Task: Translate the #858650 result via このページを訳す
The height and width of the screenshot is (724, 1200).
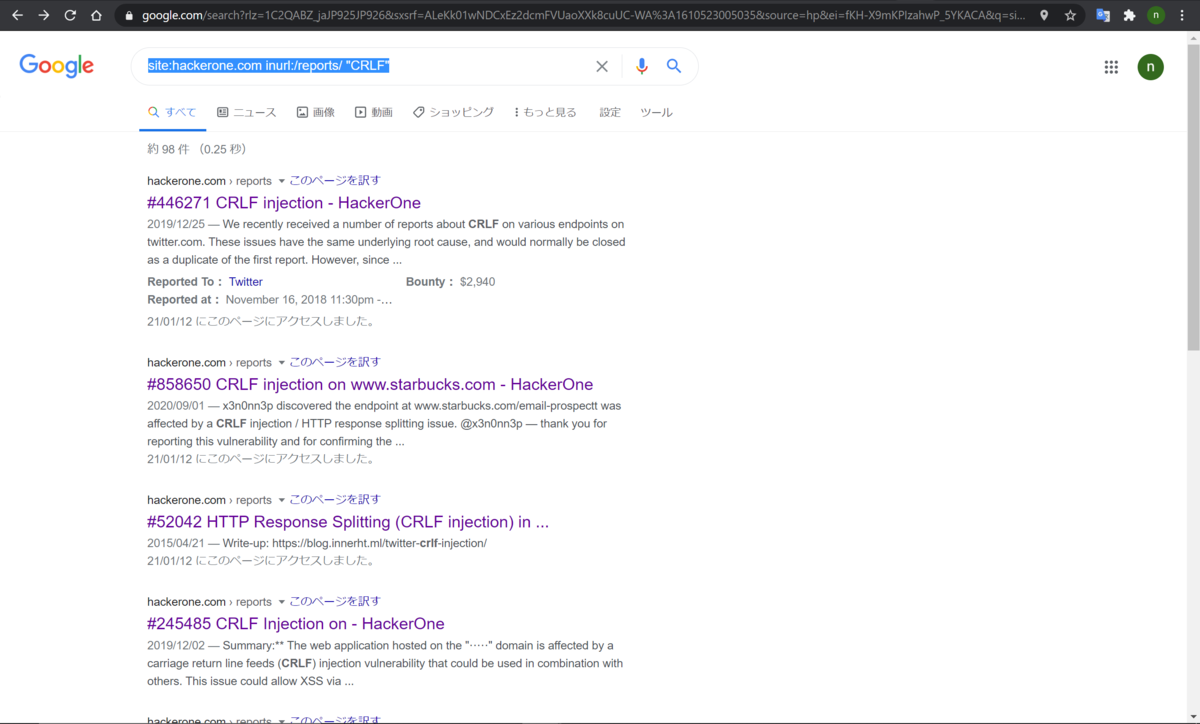Action: click(335, 362)
